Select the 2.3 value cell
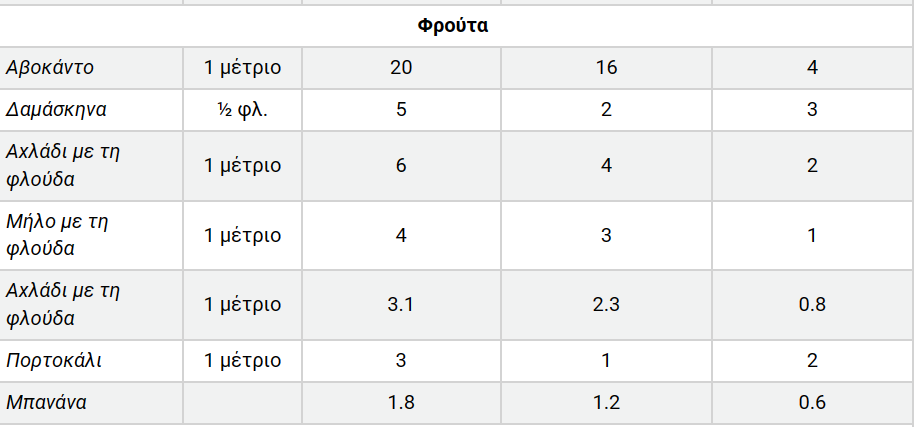Screen dimensions: 921x427 [x=606, y=304]
